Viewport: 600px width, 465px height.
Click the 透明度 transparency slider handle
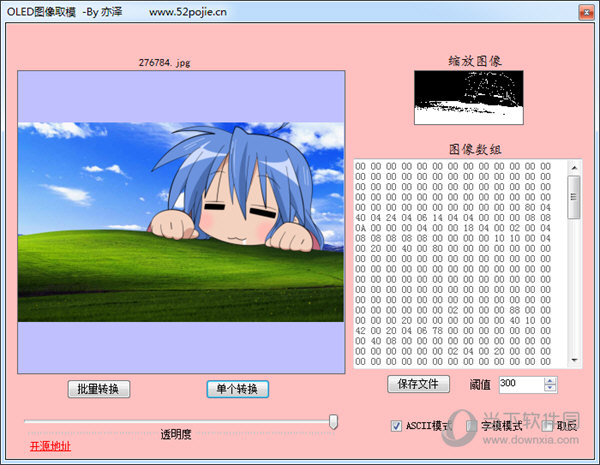tap(333, 421)
